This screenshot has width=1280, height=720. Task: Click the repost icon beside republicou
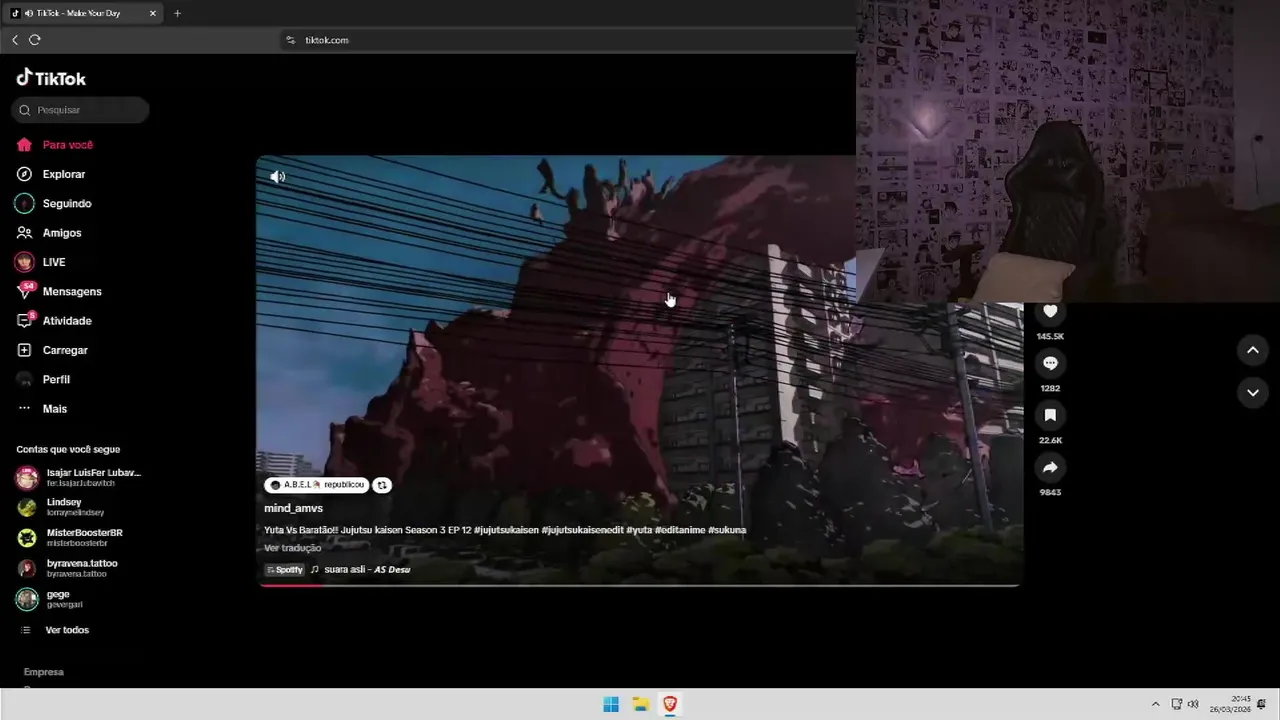pos(382,485)
